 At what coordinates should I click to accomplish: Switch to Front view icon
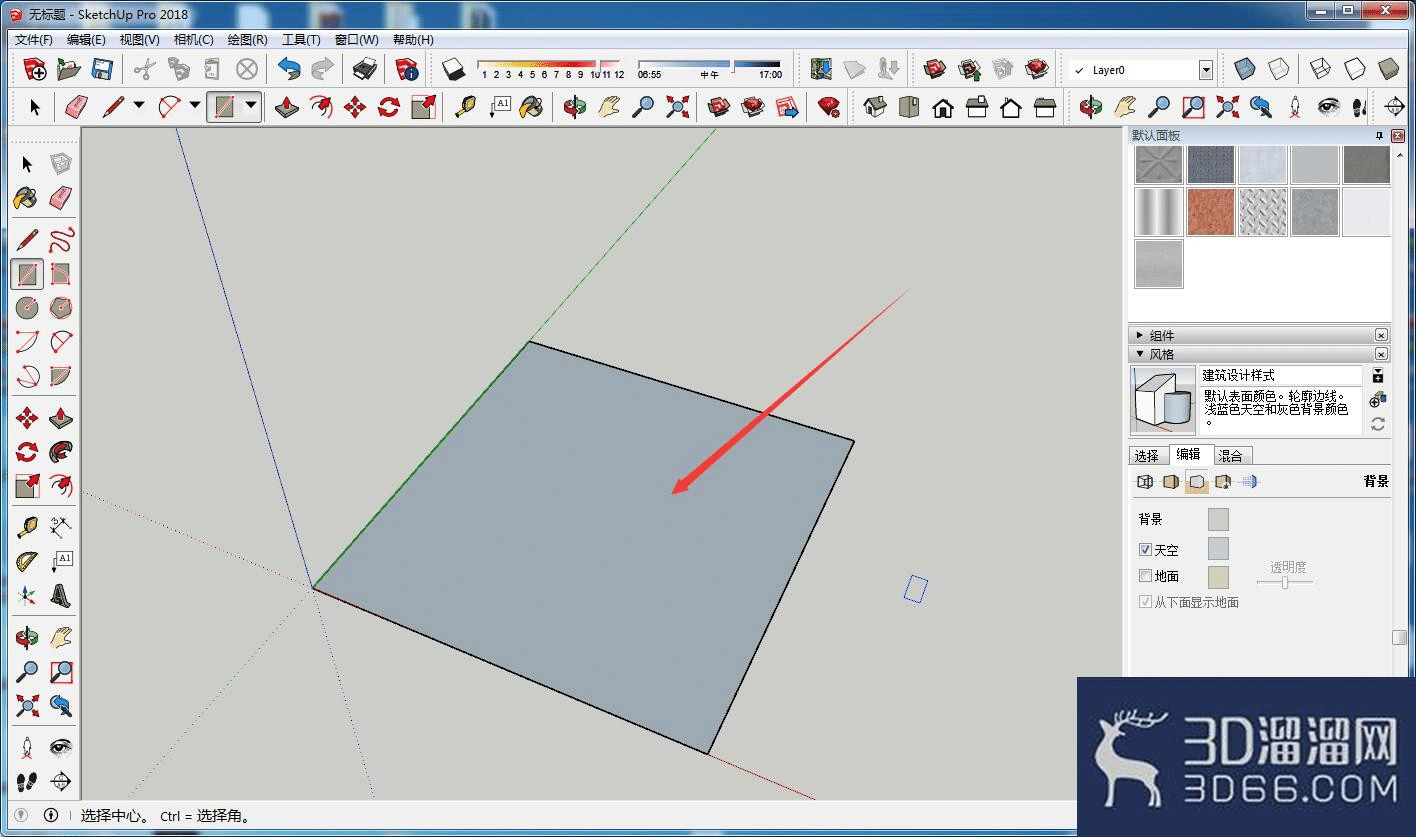943,107
